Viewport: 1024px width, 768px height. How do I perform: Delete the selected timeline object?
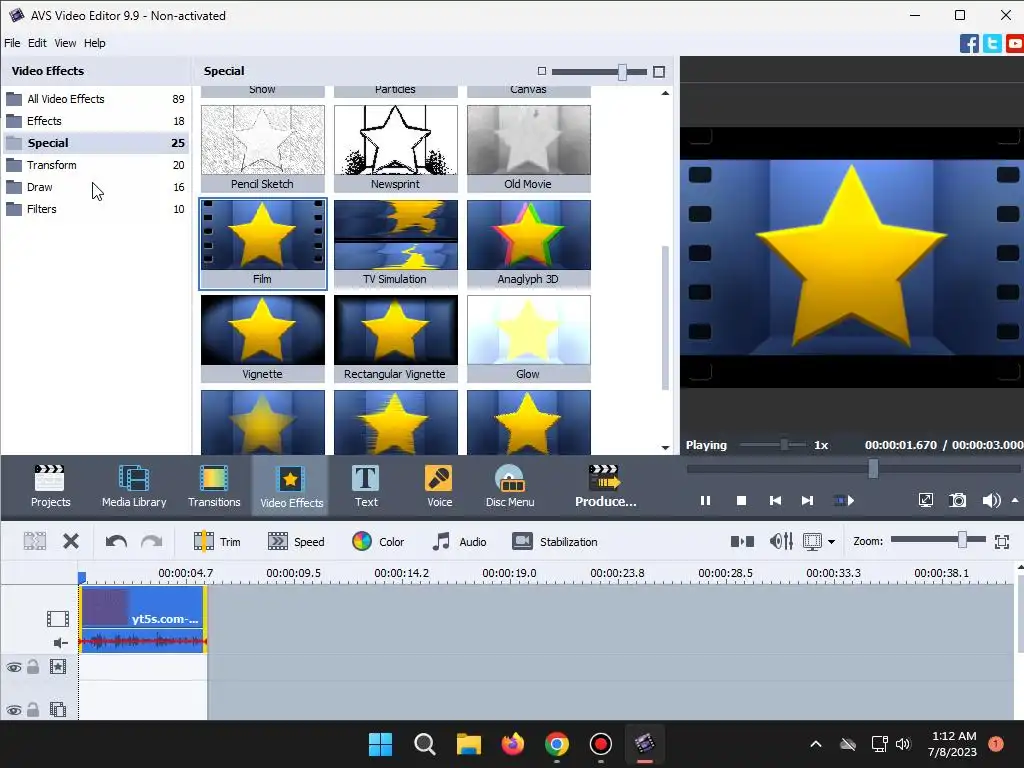pyautogui.click(x=71, y=541)
